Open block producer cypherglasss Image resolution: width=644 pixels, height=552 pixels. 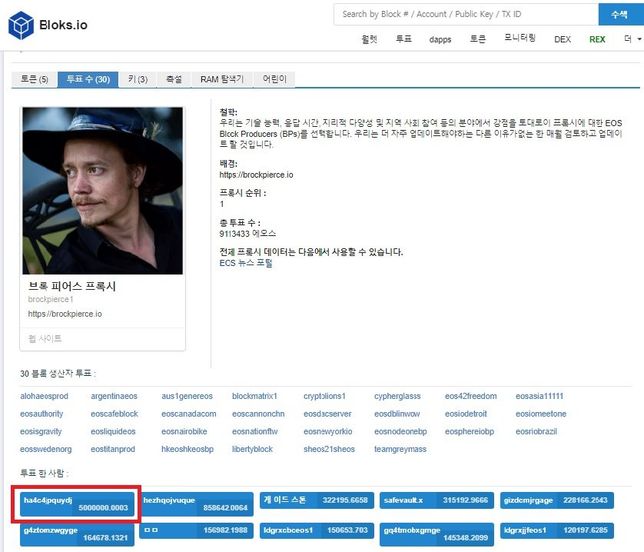point(397,396)
